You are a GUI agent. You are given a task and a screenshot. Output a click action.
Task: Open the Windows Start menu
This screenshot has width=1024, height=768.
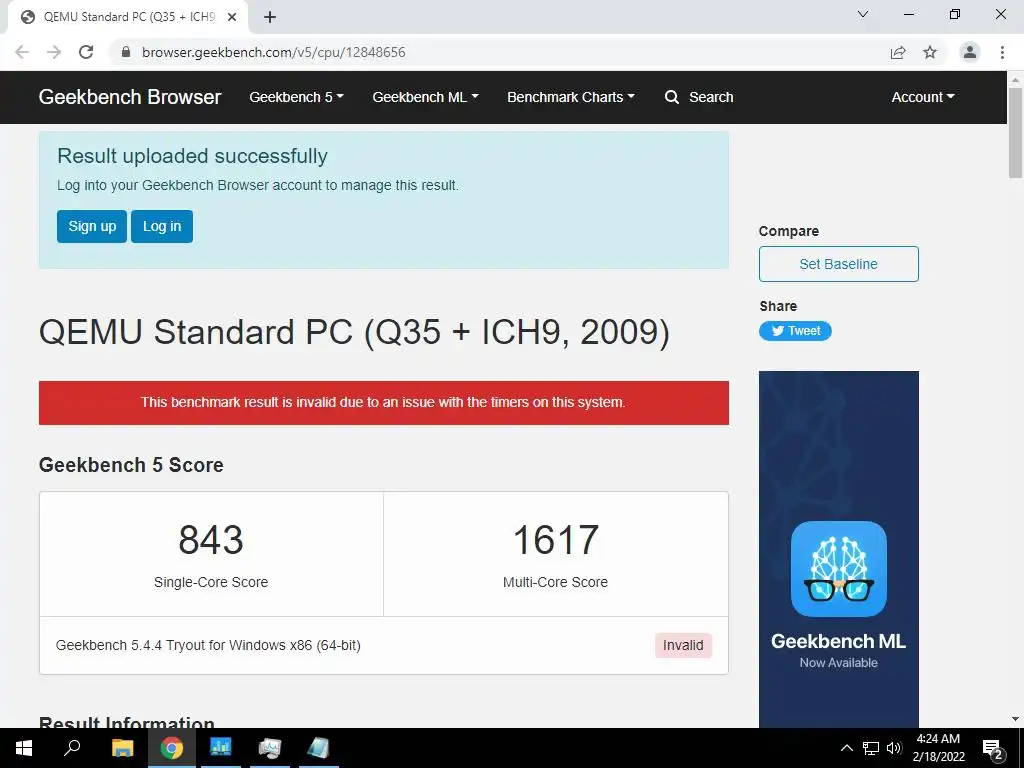point(24,748)
